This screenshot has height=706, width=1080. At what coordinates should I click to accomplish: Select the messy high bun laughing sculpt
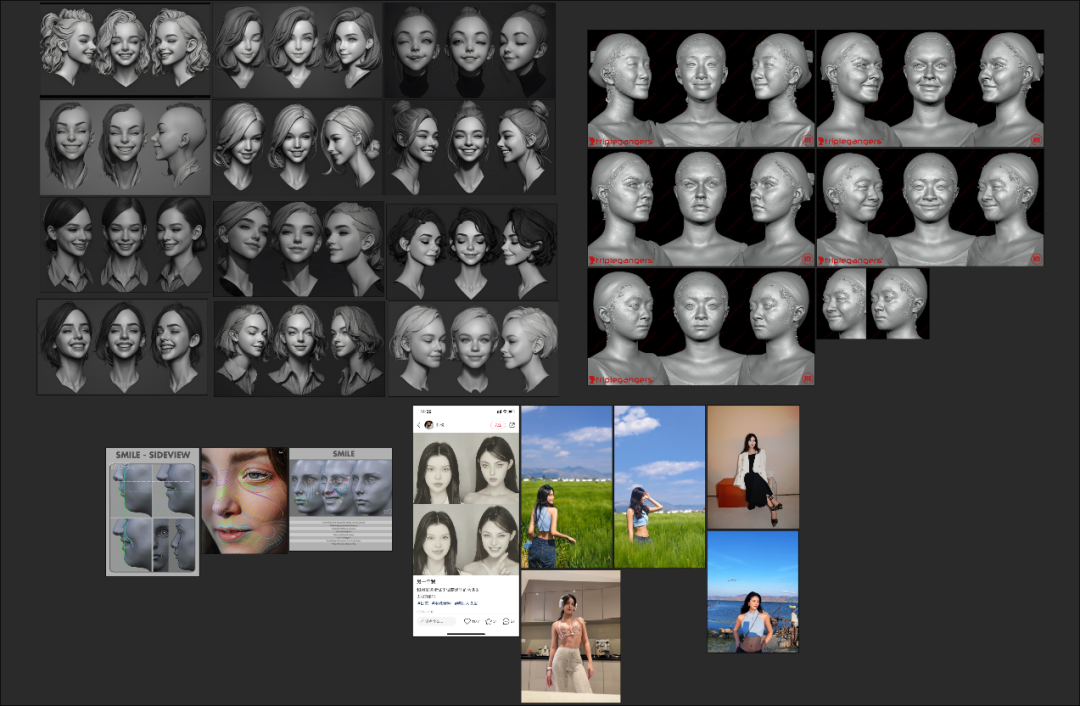pos(470,147)
